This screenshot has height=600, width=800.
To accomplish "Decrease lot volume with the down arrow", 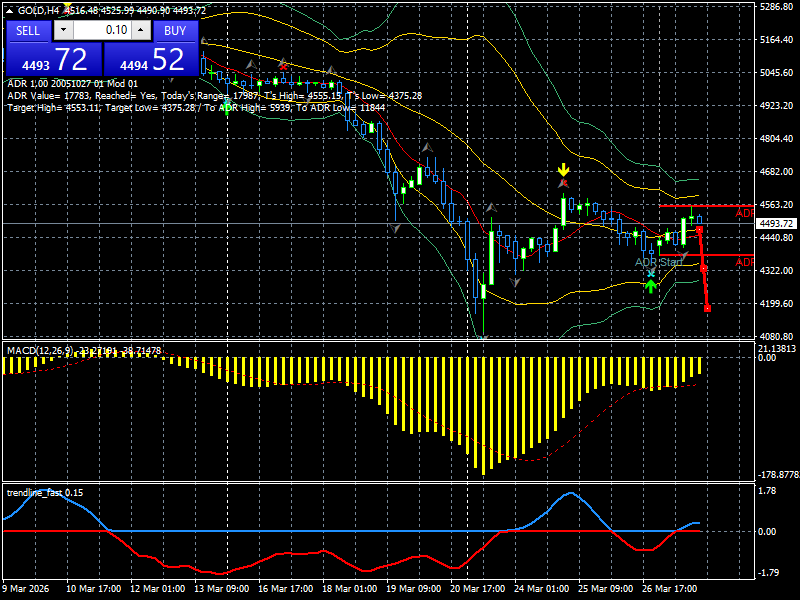I will tap(63, 30).
